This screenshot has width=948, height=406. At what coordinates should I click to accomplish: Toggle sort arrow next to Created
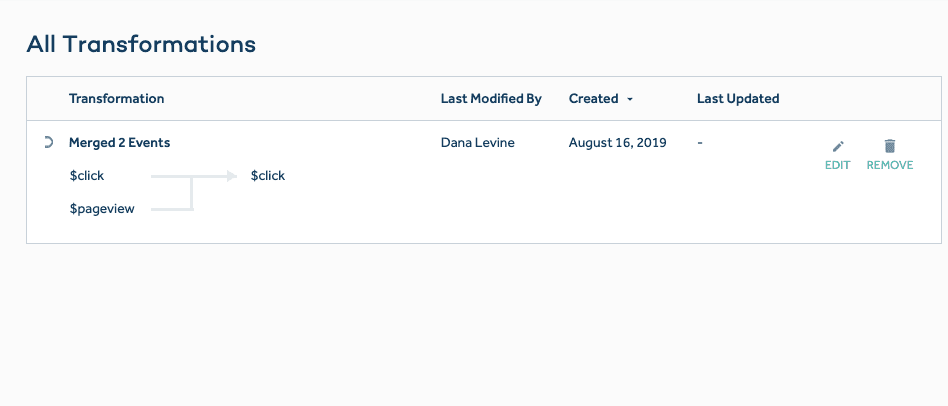[x=630, y=99]
